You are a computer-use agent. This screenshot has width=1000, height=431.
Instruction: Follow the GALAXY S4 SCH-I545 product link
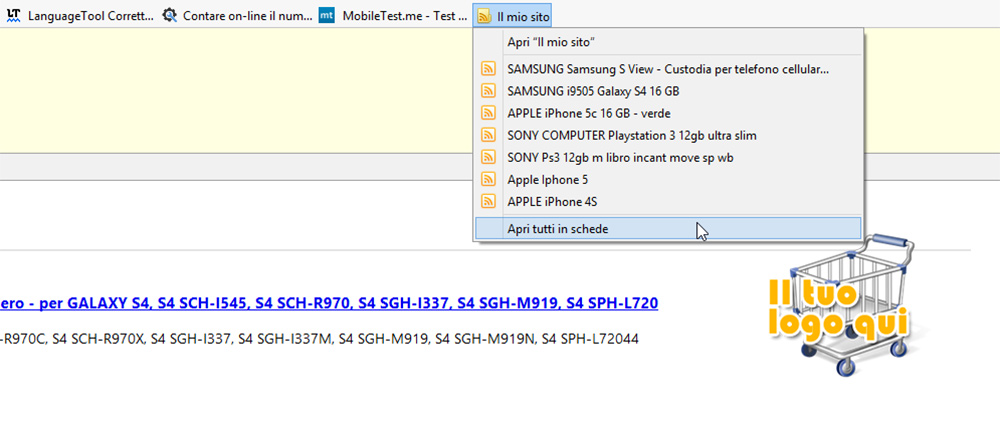pos(329,303)
